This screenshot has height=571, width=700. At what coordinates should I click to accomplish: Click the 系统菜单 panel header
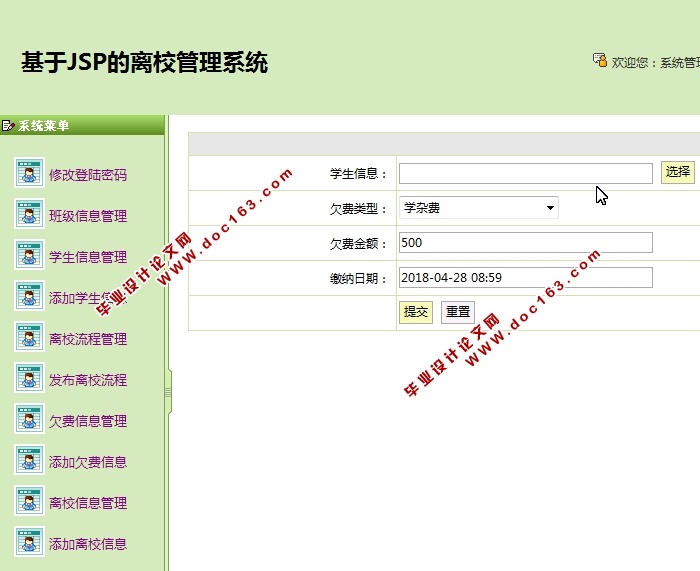(x=82, y=125)
